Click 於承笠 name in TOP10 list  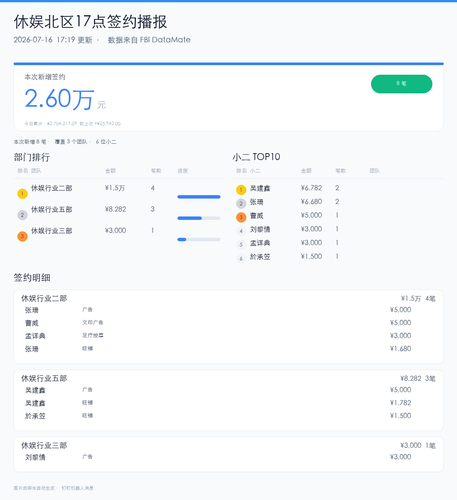[x=260, y=257]
